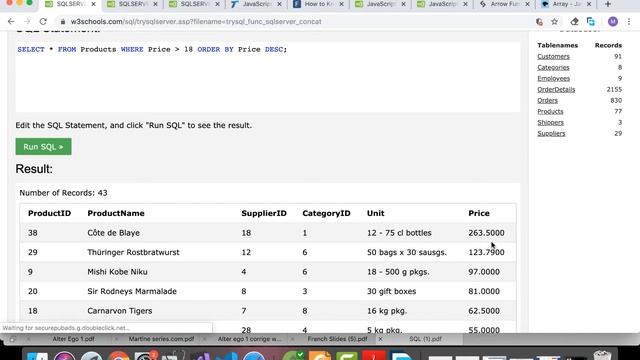Click the browser forward arrow

pos(27,22)
